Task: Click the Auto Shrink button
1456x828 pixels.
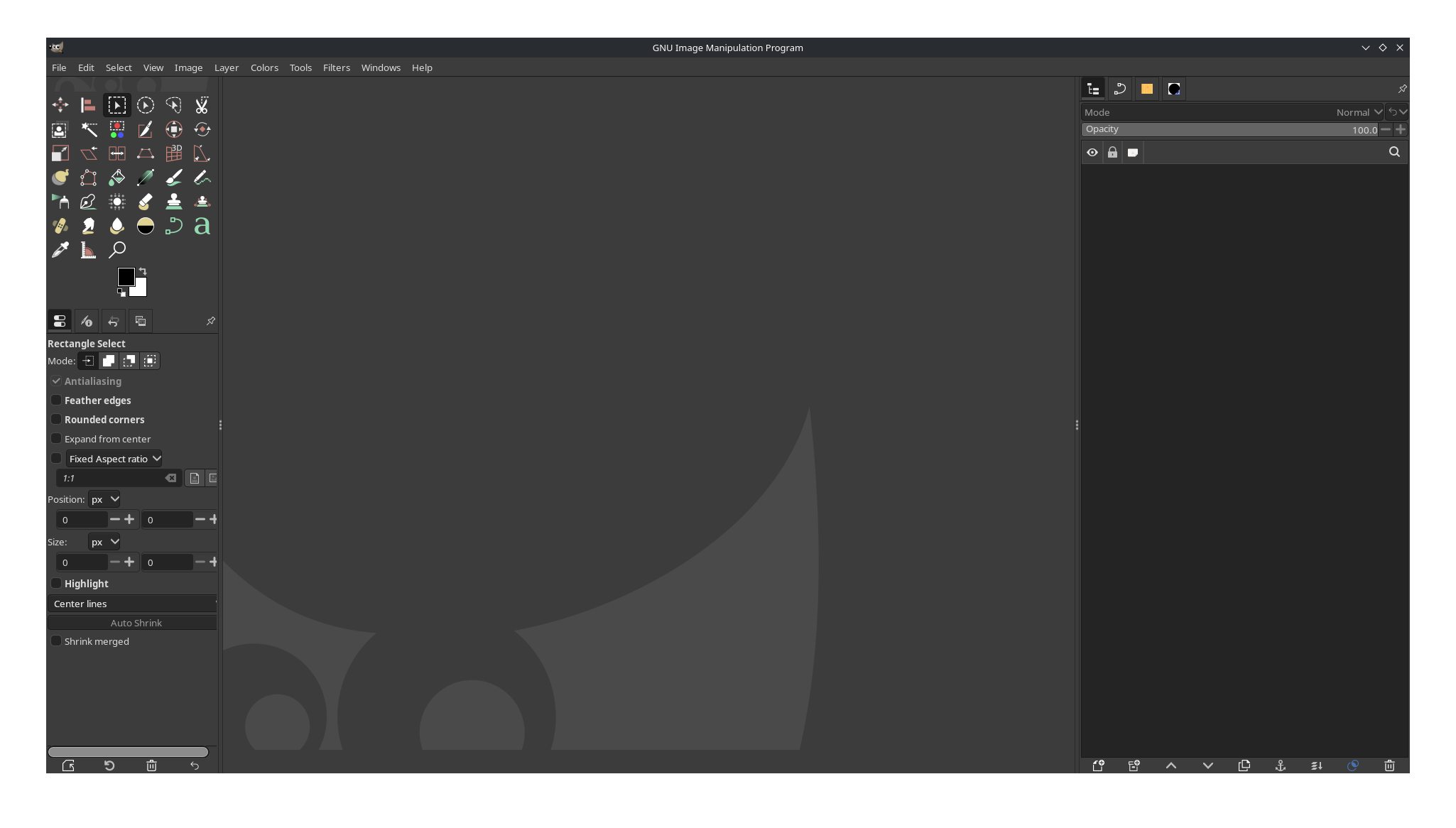Action: [132, 623]
